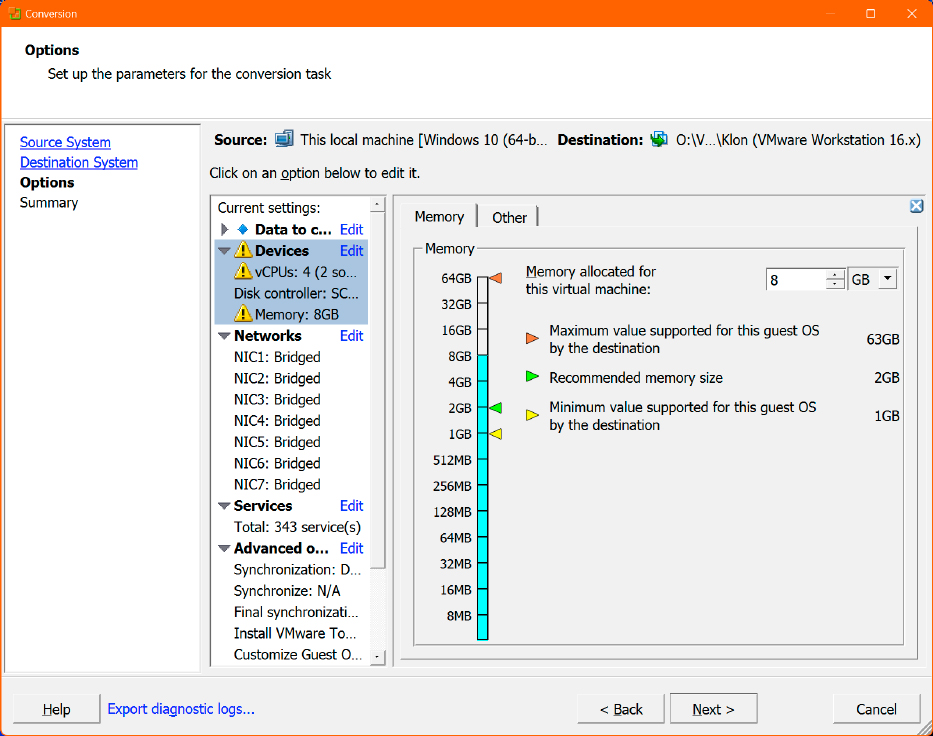Close the memory options pane with blue X
933x736 pixels.
tap(916, 206)
